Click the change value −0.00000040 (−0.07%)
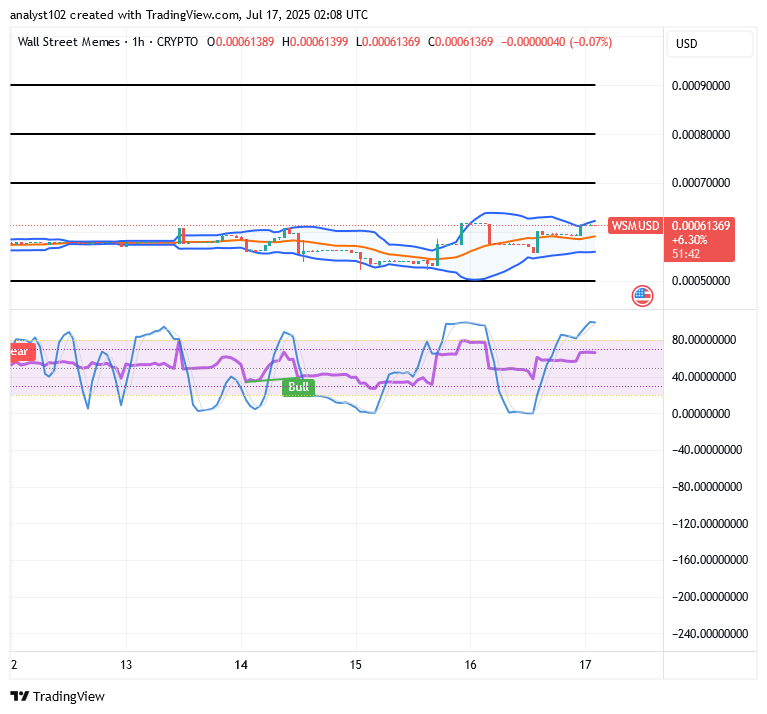This screenshot has width=767, height=714. 556,42
